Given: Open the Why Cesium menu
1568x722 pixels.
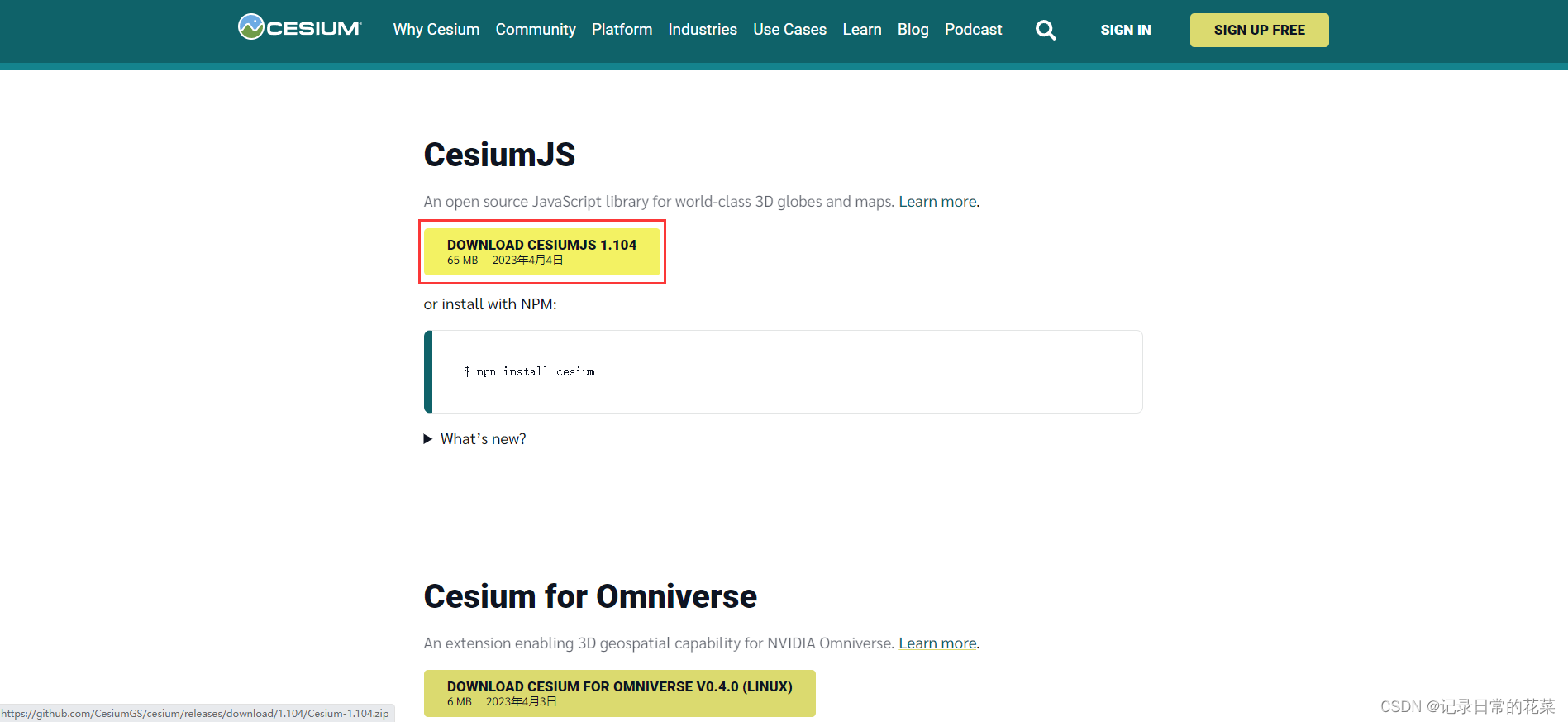Looking at the screenshot, I should click(x=436, y=30).
